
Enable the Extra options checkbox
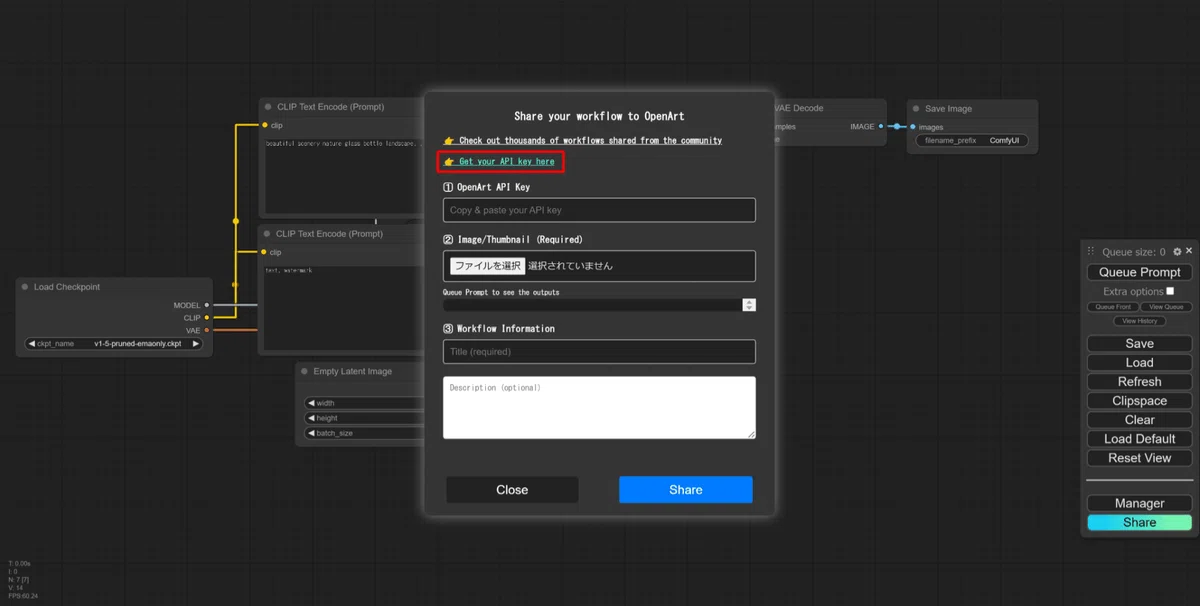click(x=1170, y=291)
